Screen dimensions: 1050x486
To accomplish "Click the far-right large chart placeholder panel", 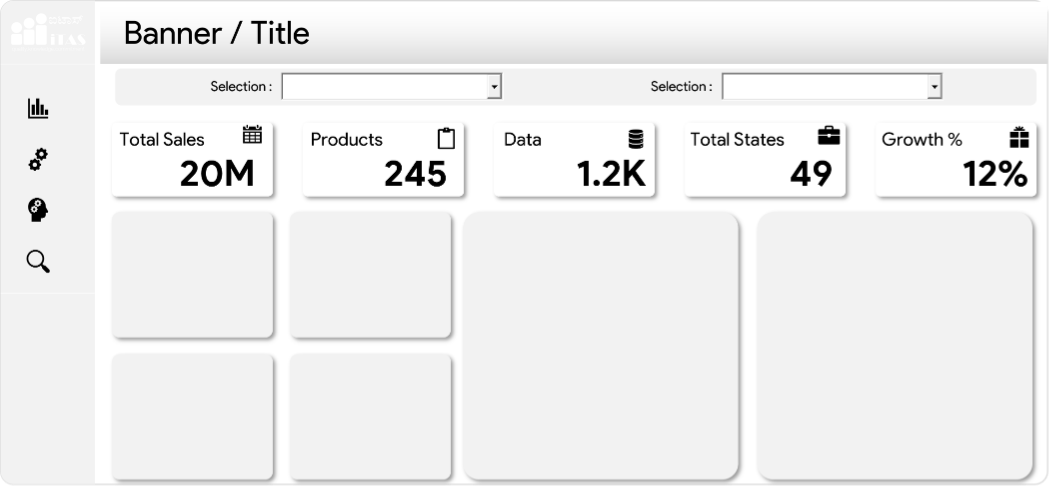I will pos(895,345).
